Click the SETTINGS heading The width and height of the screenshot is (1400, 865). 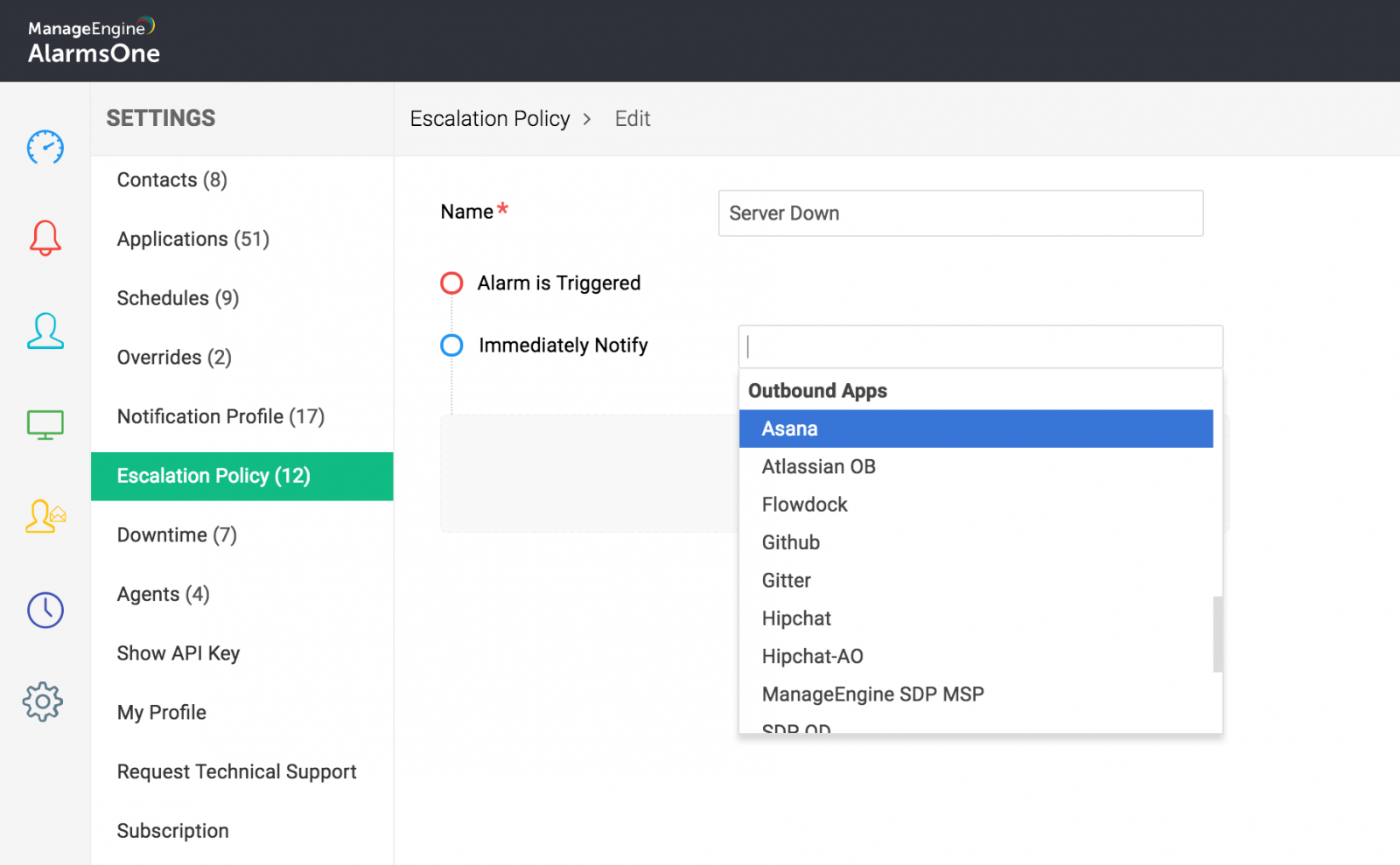(161, 118)
